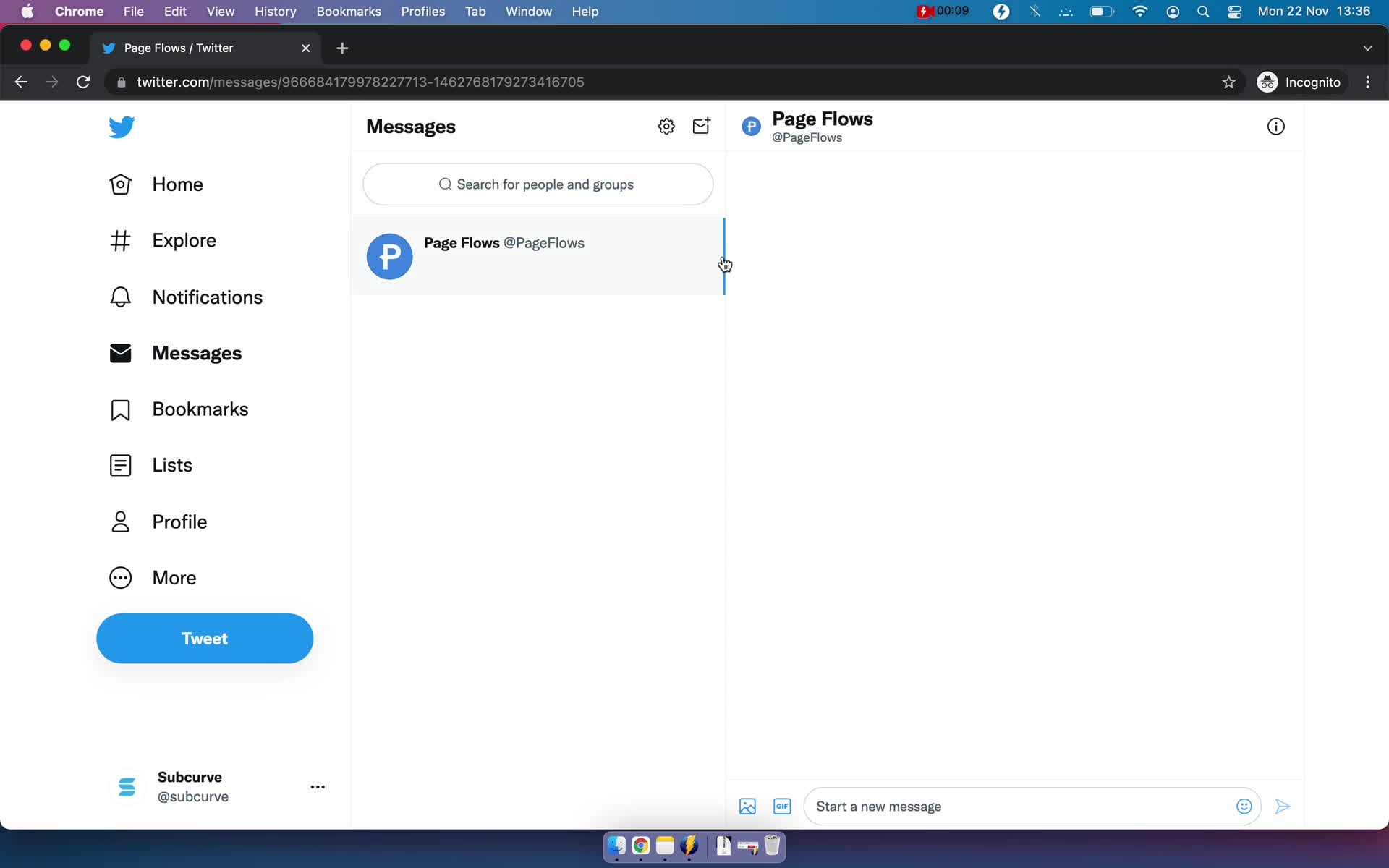Attach a photo using the image icon
Image resolution: width=1389 pixels, height=868 pixels.
pyautogui.click(x=747, y=807)
